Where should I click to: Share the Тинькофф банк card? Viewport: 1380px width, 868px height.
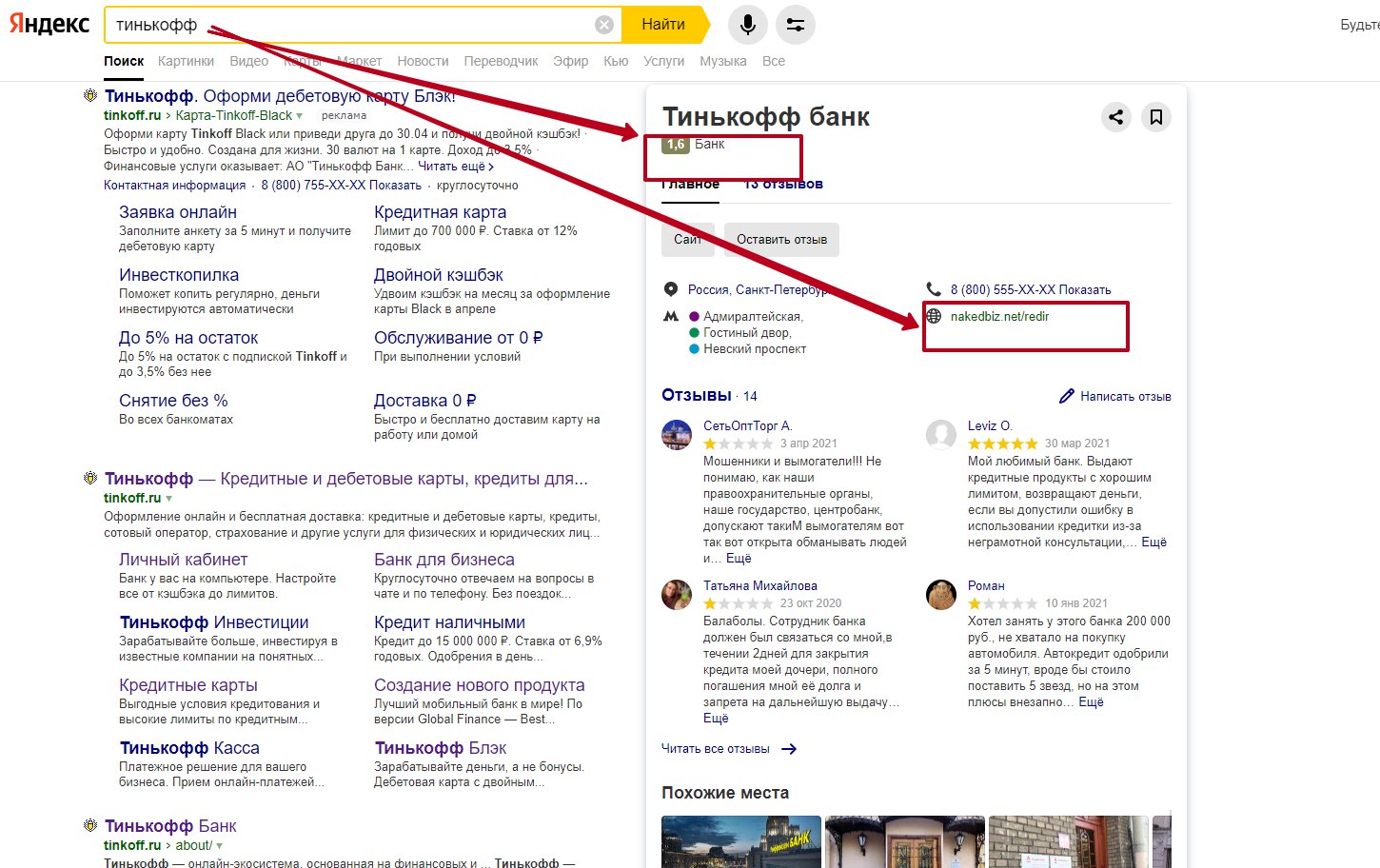coord(1115,117)
